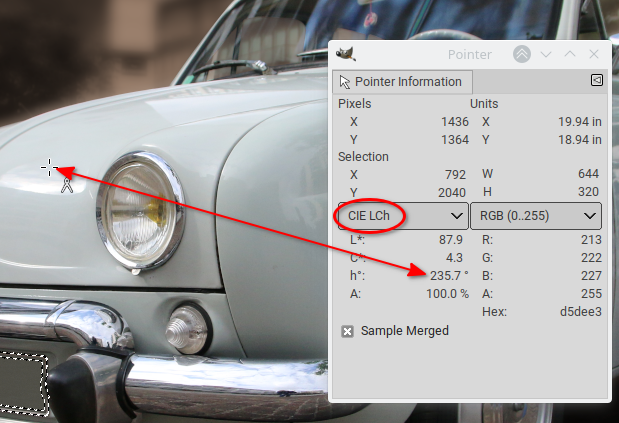
Task: Click the GIMP Wilber icon in the Pointer title bar
Action: pyautogui.click(x=346, y=54)
